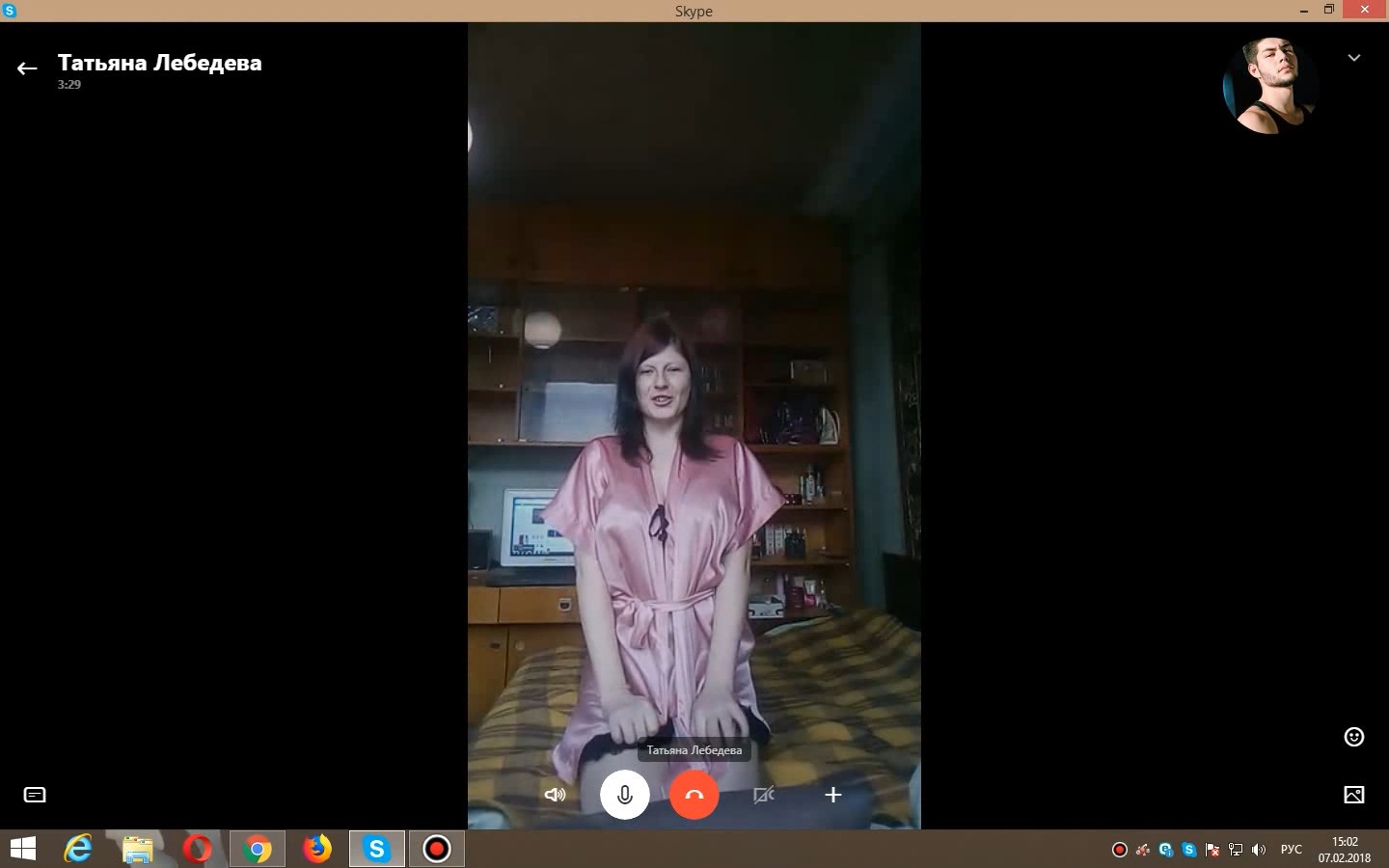Open the Action Center flag in tray
This screenshot has height=868, width=1389.
coord(1212,850)
